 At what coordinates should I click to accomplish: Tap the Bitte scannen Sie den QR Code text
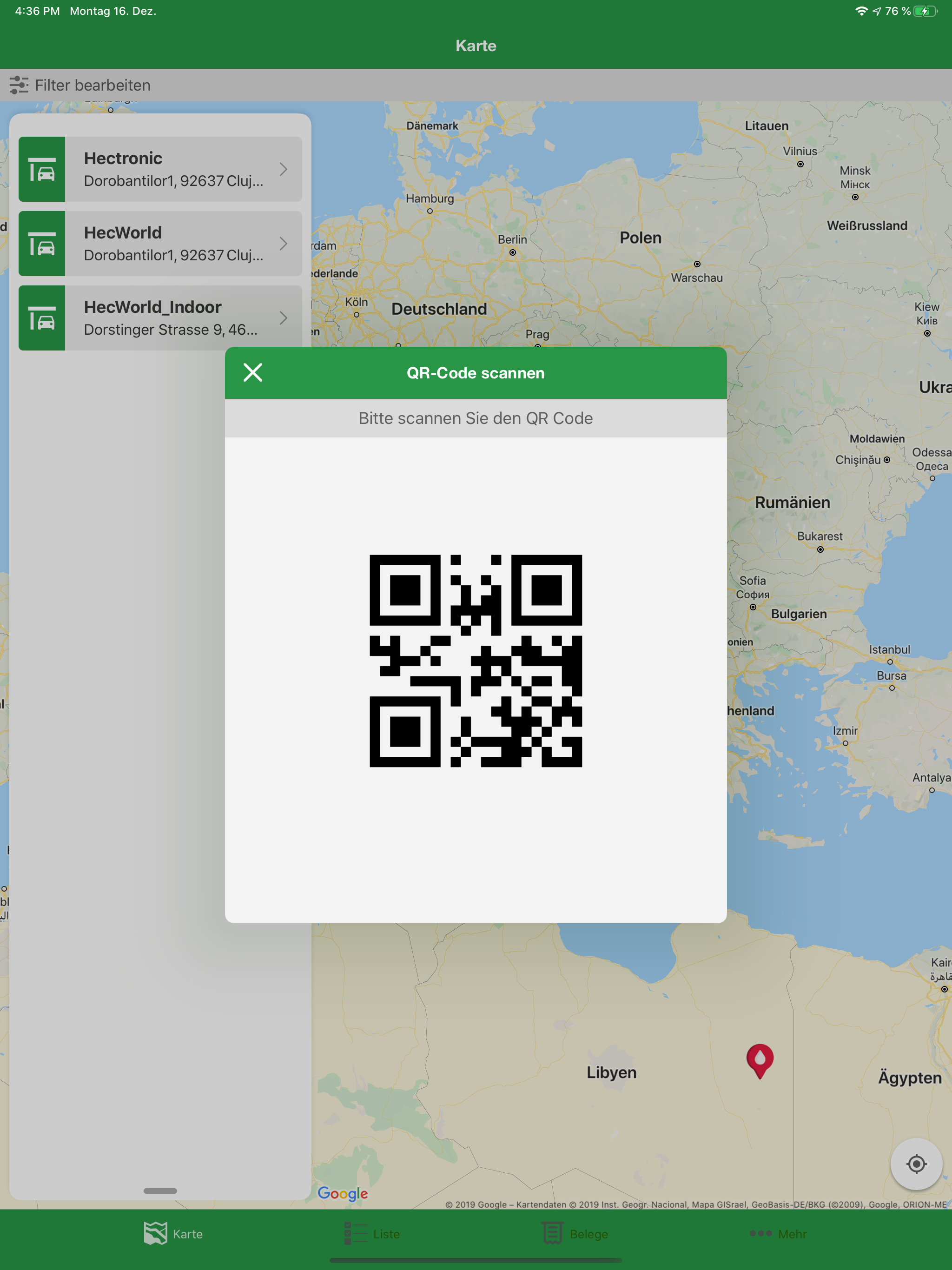click(x=476, y=418)
